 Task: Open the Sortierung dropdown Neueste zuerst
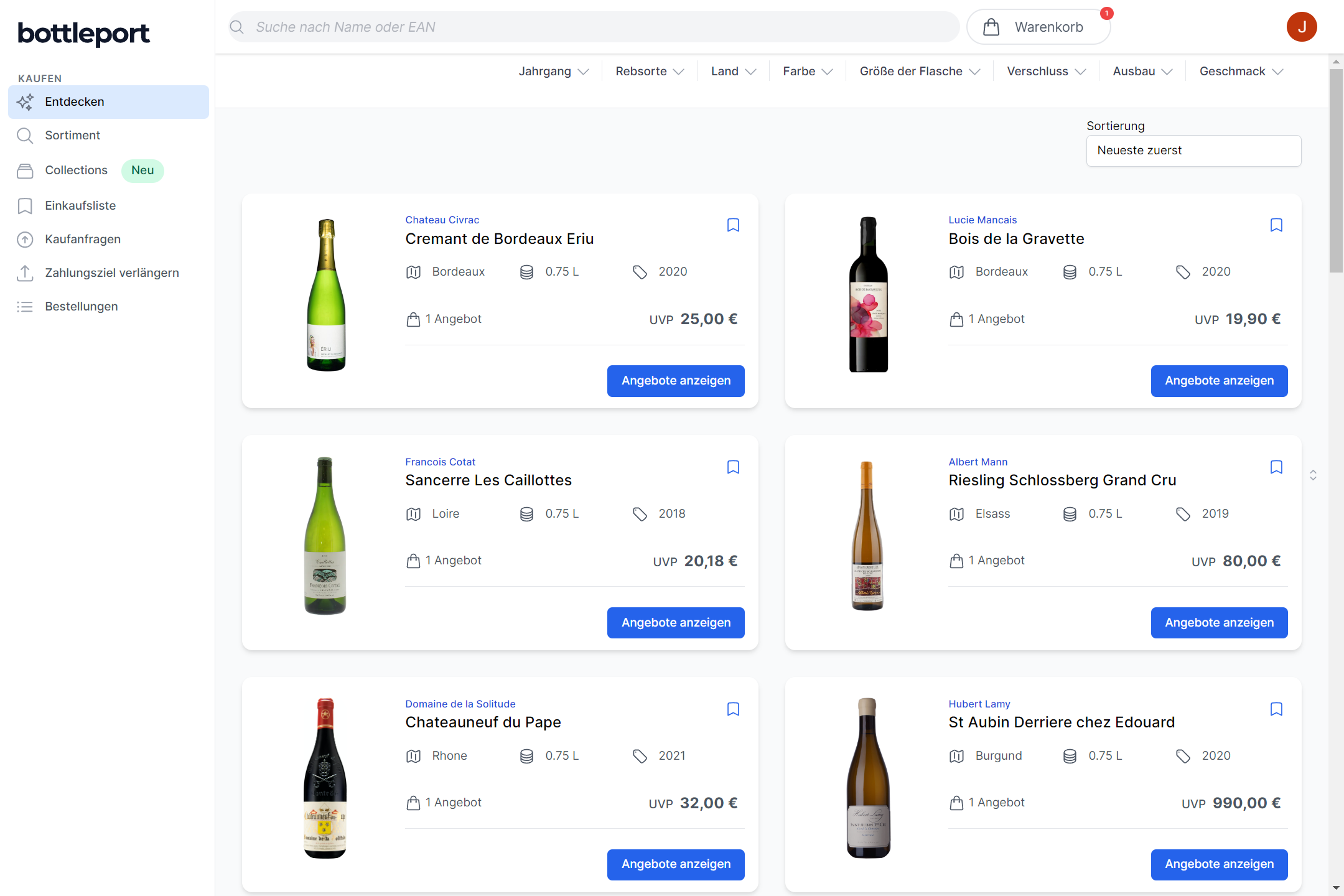(x=1193, y=151)
